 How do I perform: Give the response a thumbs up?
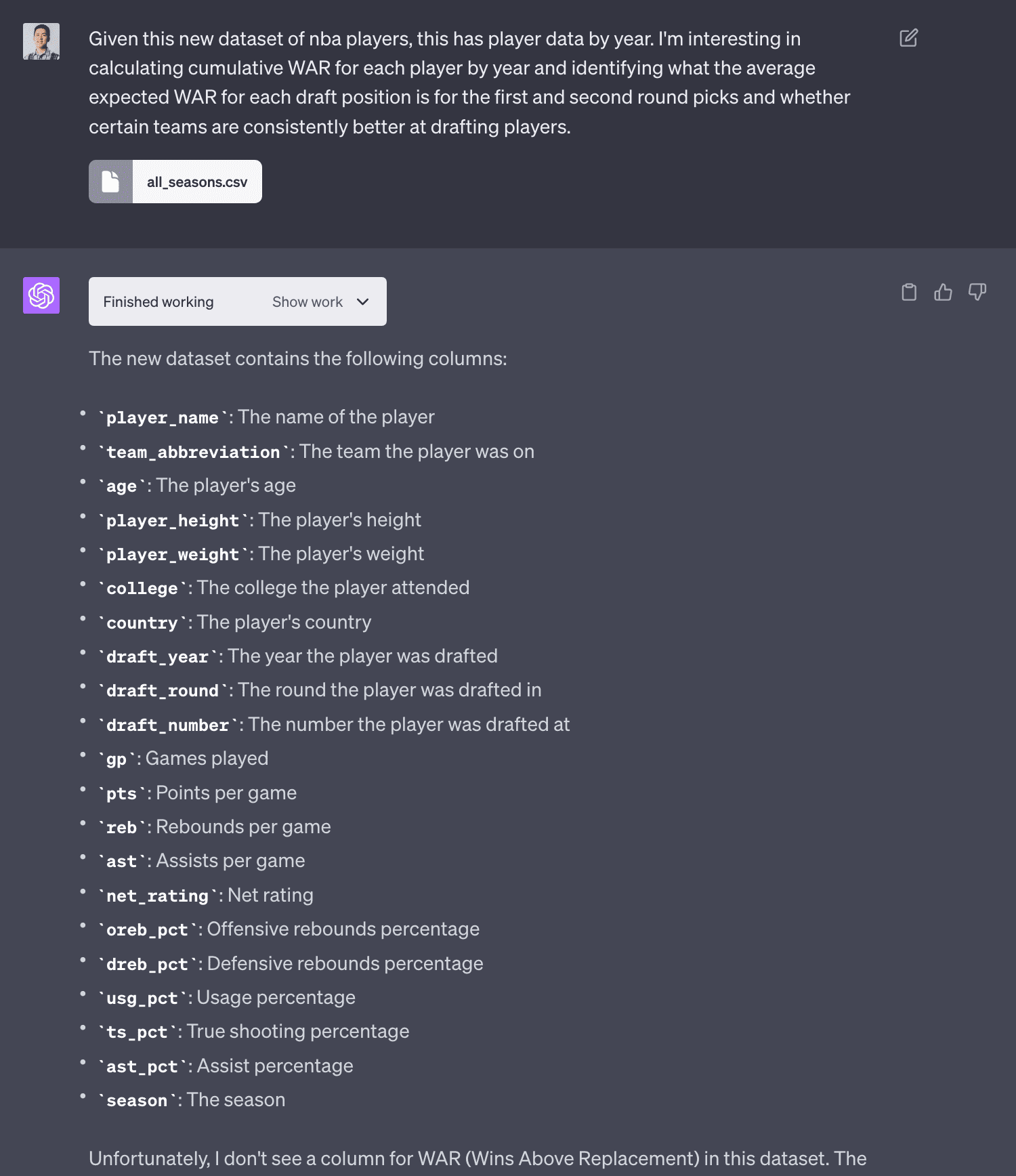(943, 292)
